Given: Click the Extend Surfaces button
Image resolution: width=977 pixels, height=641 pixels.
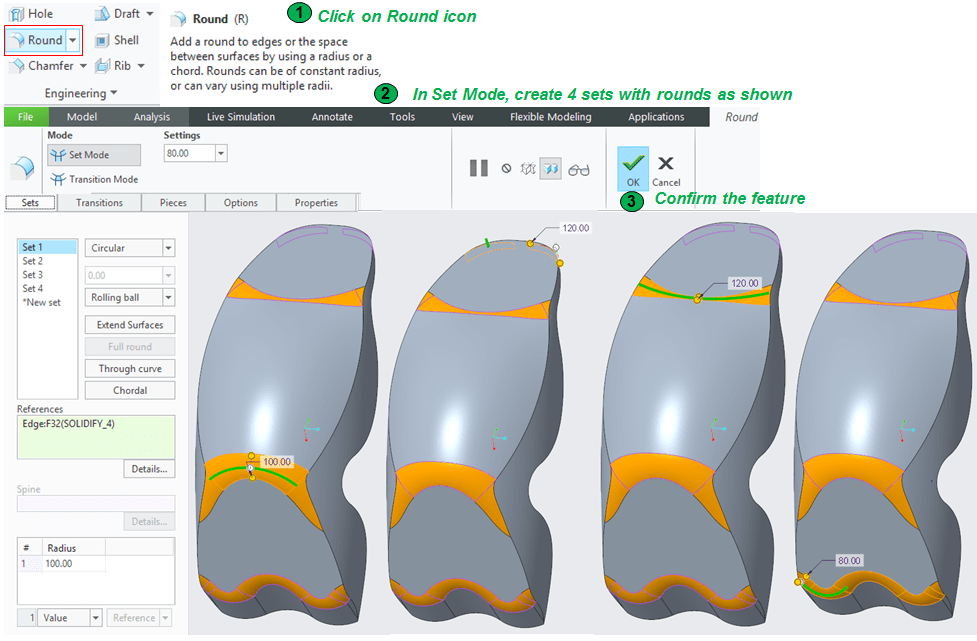Looking at the screenshot, I should click(x=130, y=325).
